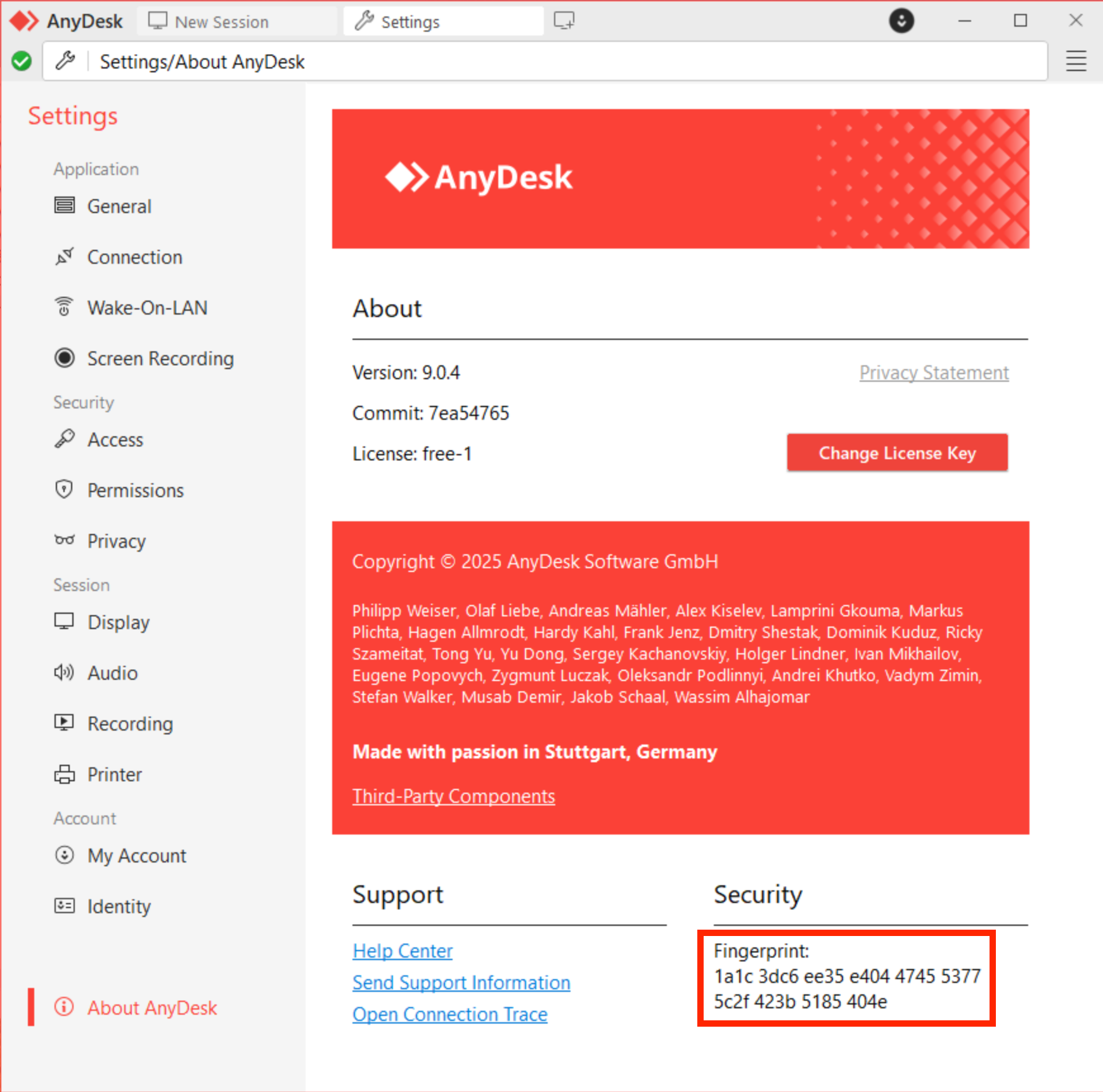Click Send Support Information link
Viewport: 1103px width, 1092px height.
click(x=461, y=983)
